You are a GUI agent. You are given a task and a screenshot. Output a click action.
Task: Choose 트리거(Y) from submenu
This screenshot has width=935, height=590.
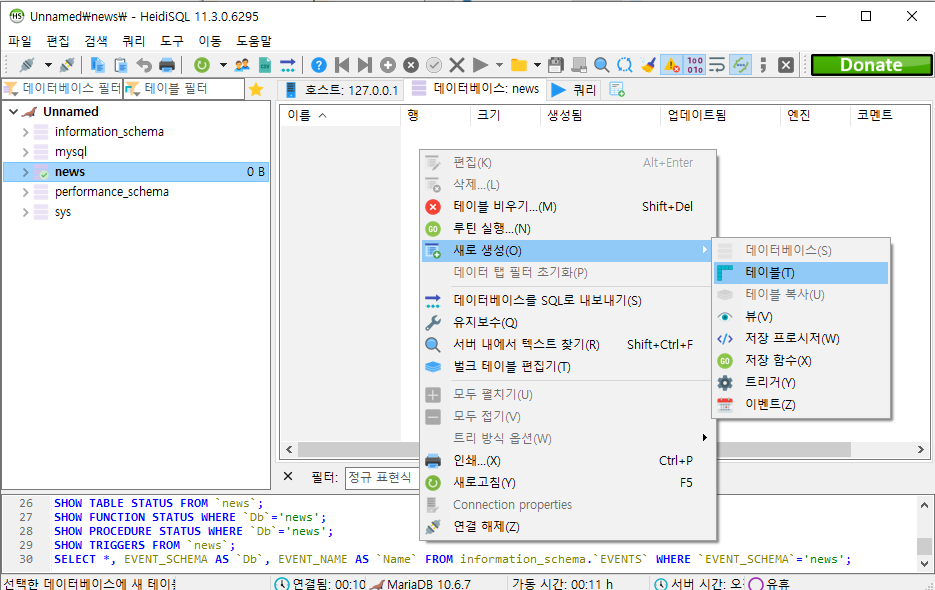point(800,382)
